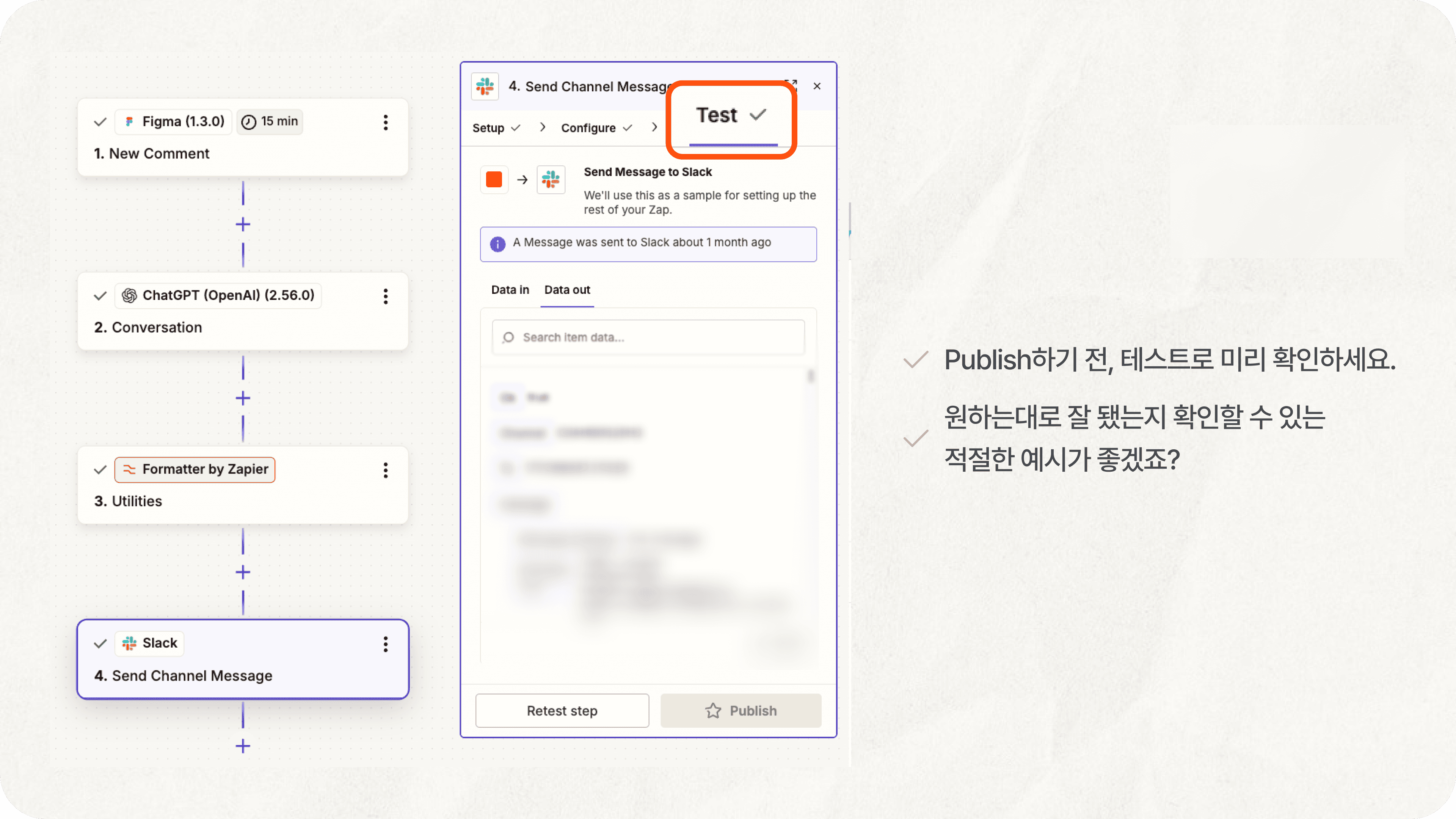Open three-dot menu on Formatter step
The width and height of the screenshot is (1456, 819).
[386, 470]
